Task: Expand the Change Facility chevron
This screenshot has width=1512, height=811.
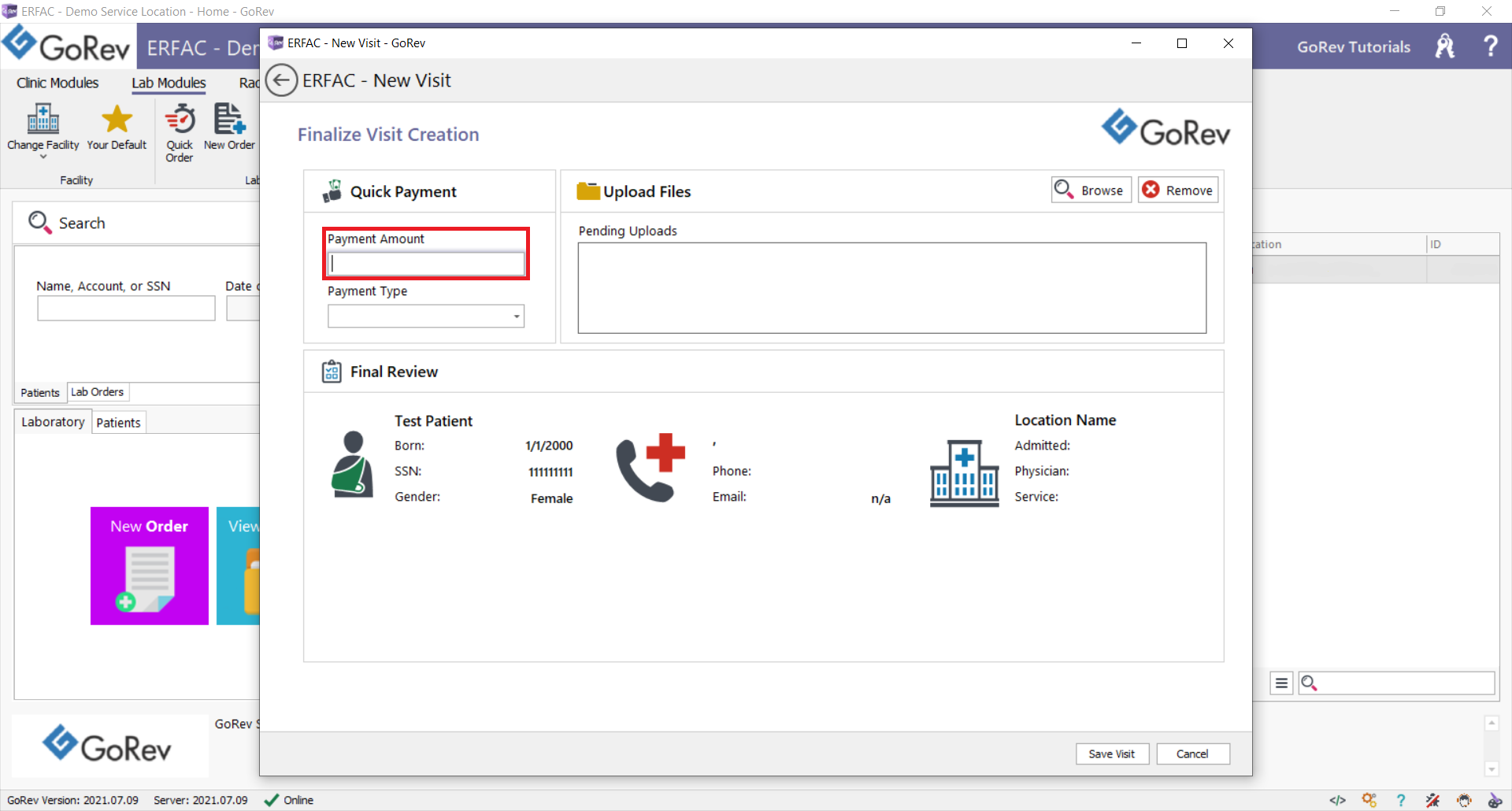Action: (43, 157)
